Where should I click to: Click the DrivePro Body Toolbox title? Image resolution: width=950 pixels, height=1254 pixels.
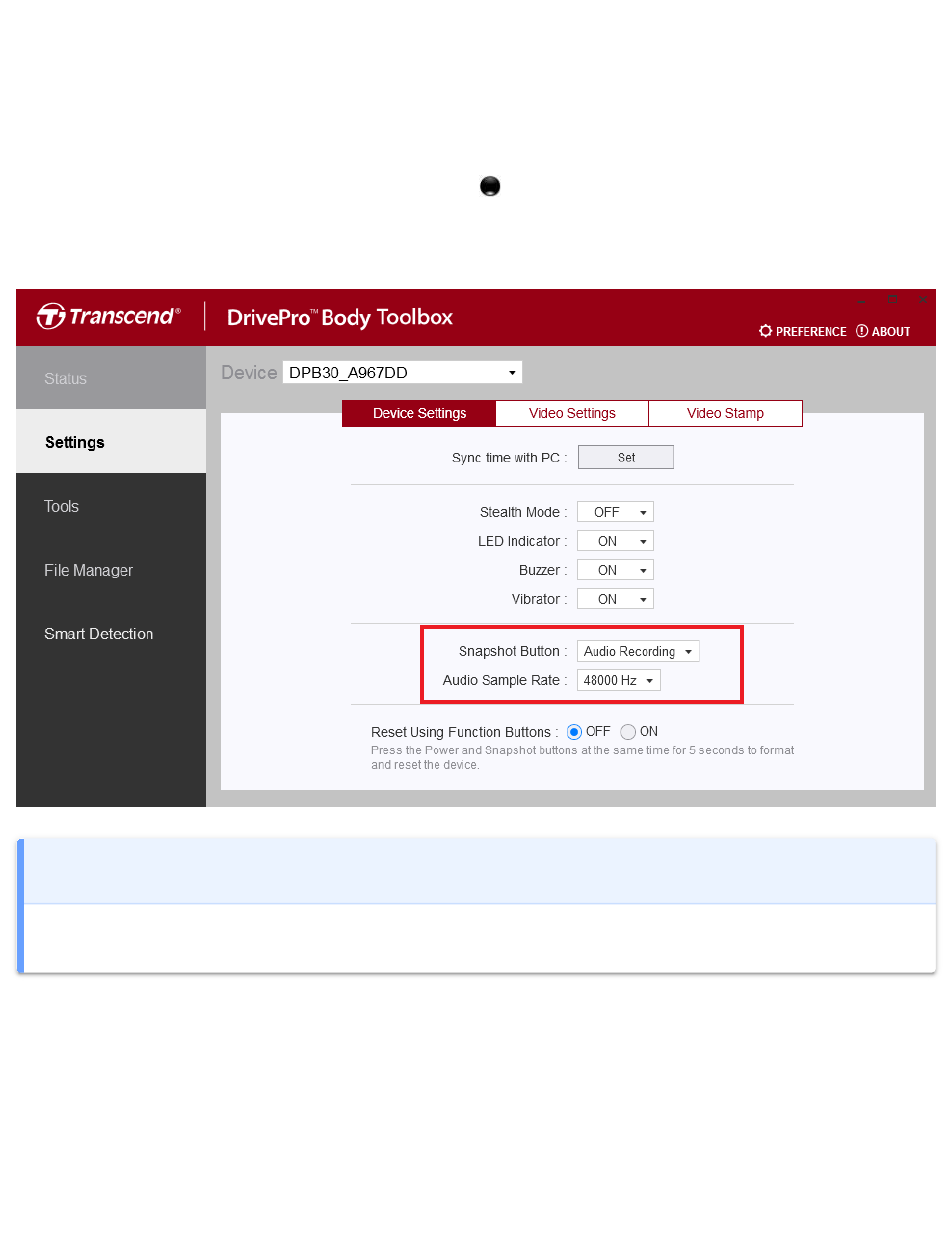pyautogui.click(x=340, y=317)
